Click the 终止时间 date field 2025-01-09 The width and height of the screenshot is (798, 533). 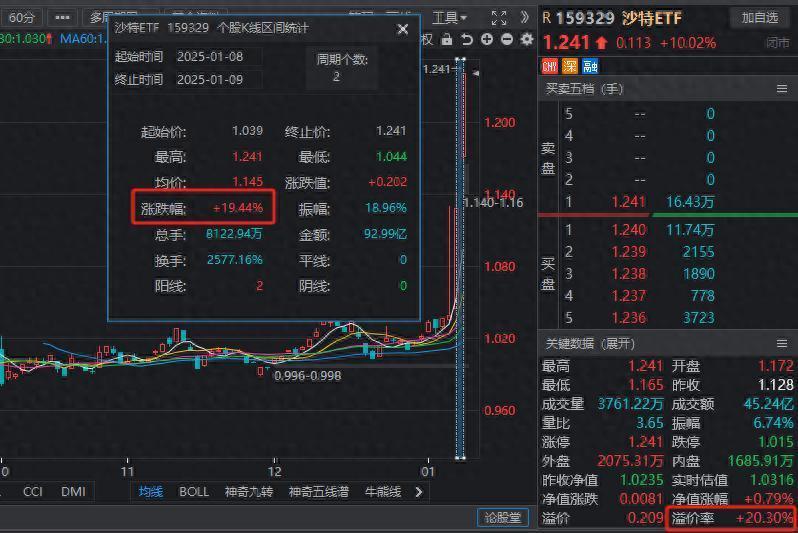[x=218, y=79]
